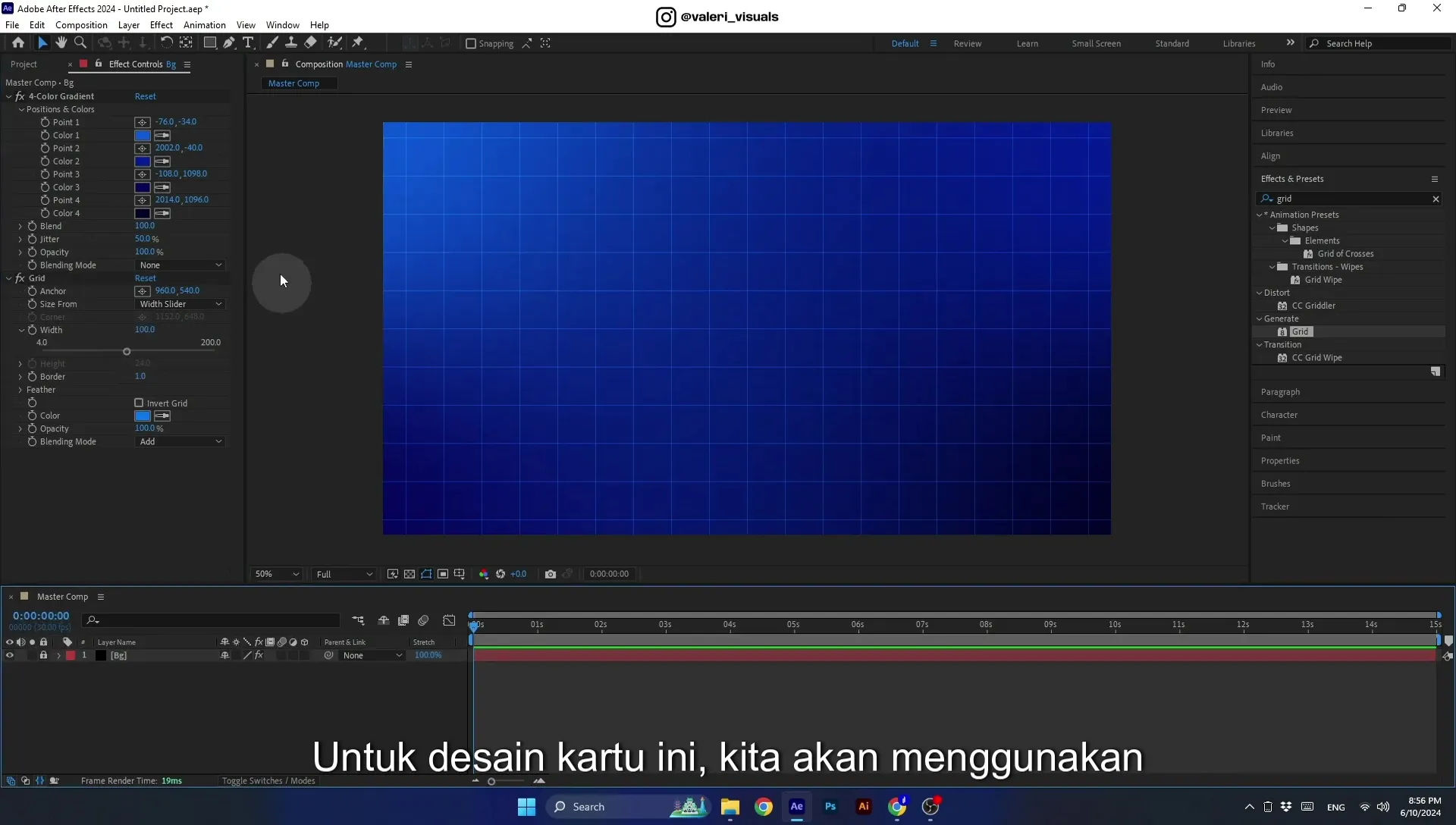Select the CC Griddler effect preset
This screenshot has width=1456, height=825.
click(x=1313, y=306)
